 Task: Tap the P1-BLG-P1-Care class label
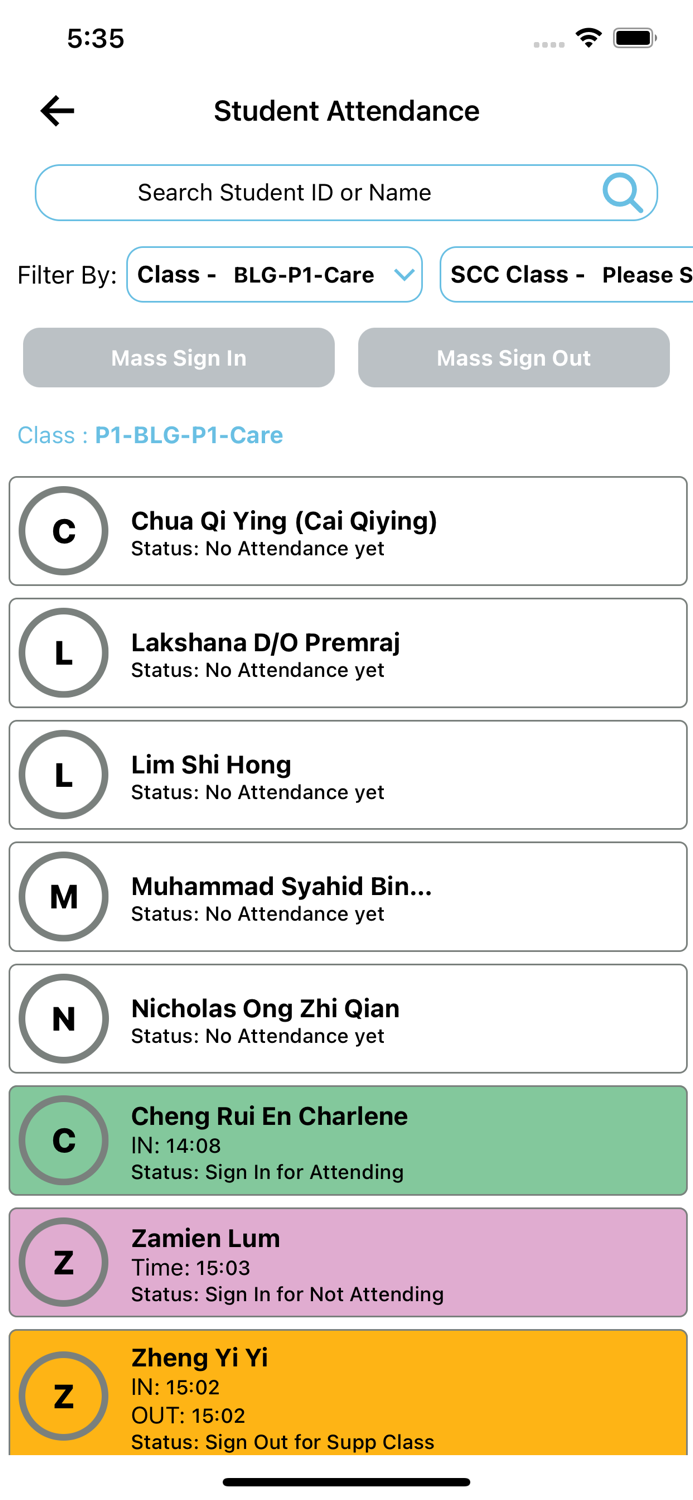pos(189,435)
